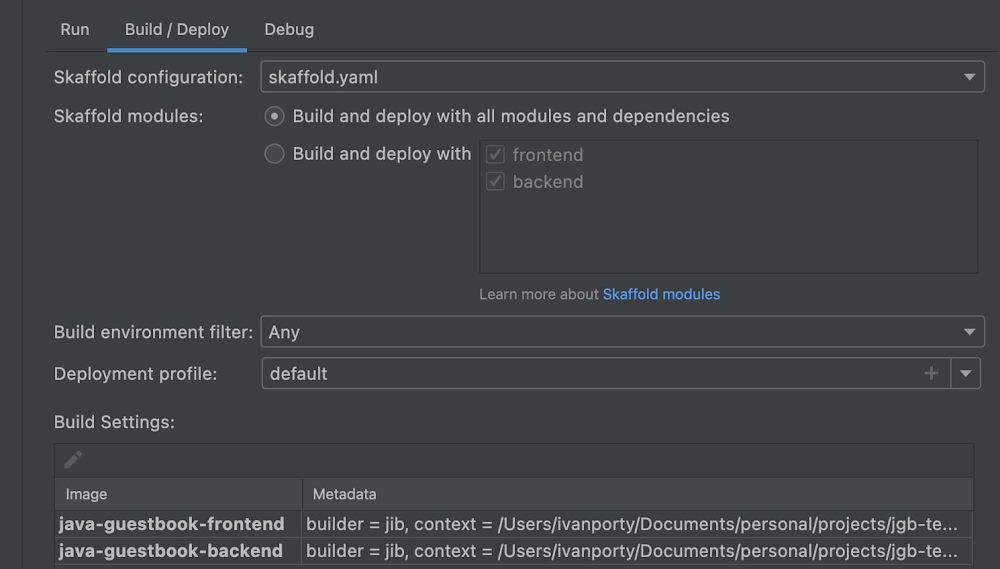Expand the Build environment filter dropdown

969,332
